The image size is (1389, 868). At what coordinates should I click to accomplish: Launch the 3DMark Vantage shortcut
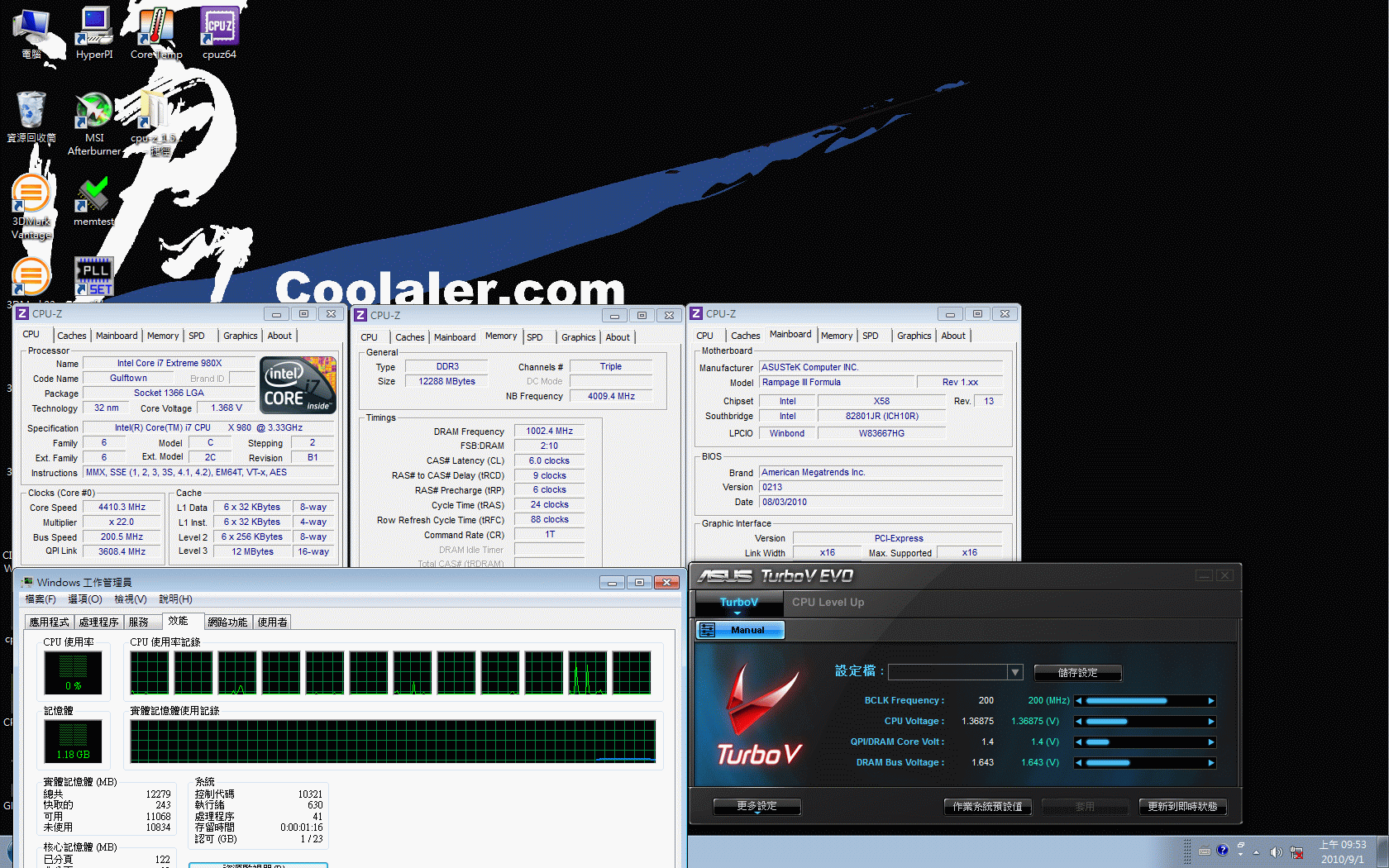pyautogui.click(x=31, y=207)
